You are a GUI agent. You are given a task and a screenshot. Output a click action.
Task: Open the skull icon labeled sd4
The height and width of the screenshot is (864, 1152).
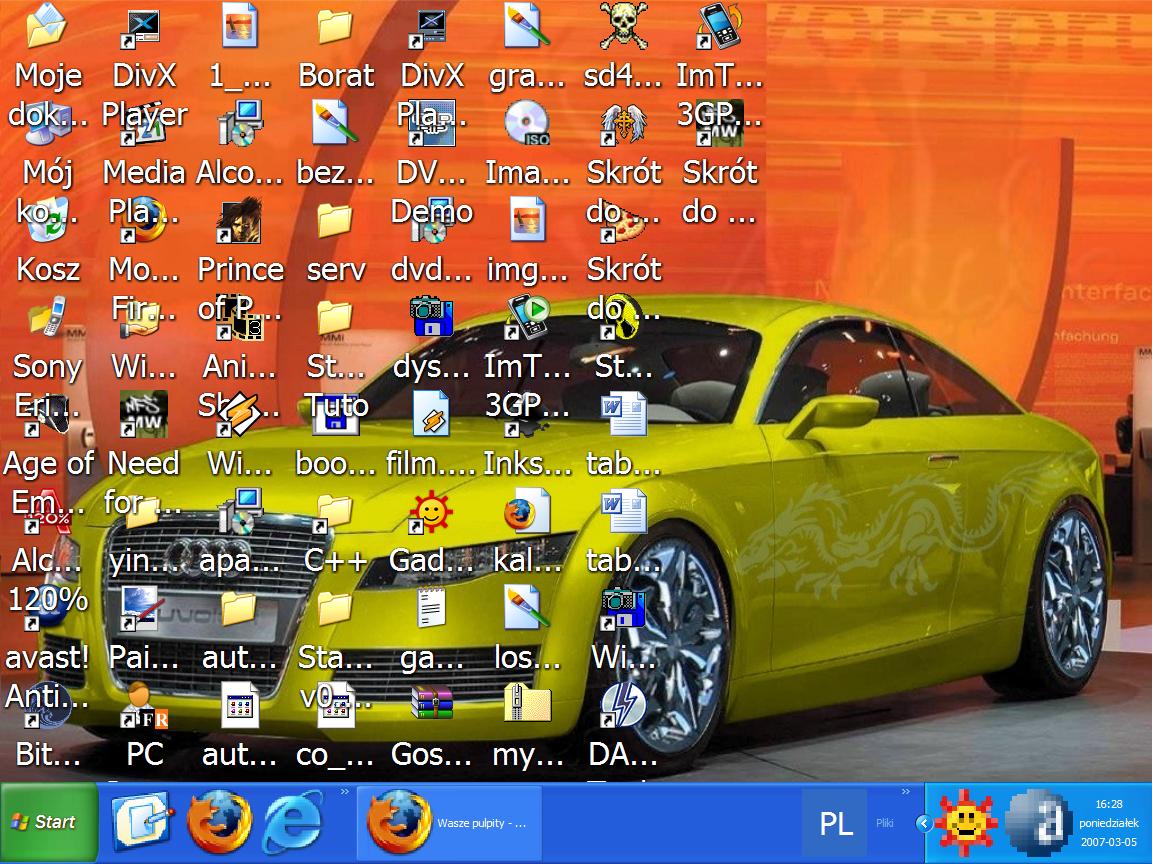tap(624, 27)
